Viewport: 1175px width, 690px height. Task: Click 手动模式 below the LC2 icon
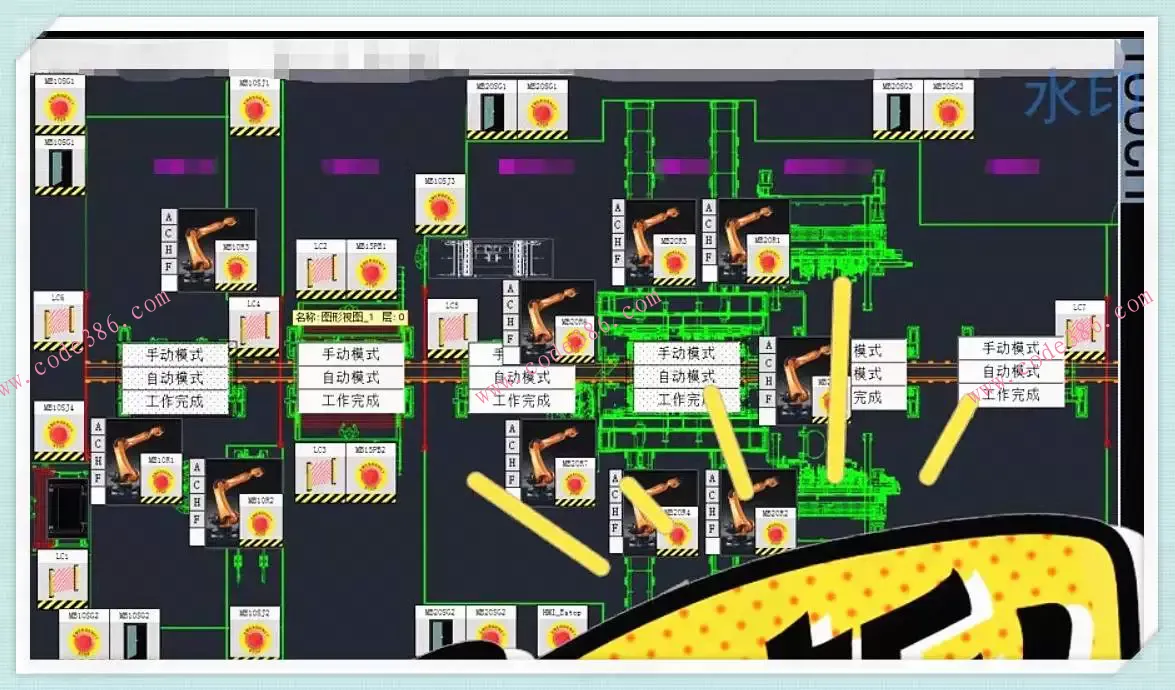(x=351, y=354)
